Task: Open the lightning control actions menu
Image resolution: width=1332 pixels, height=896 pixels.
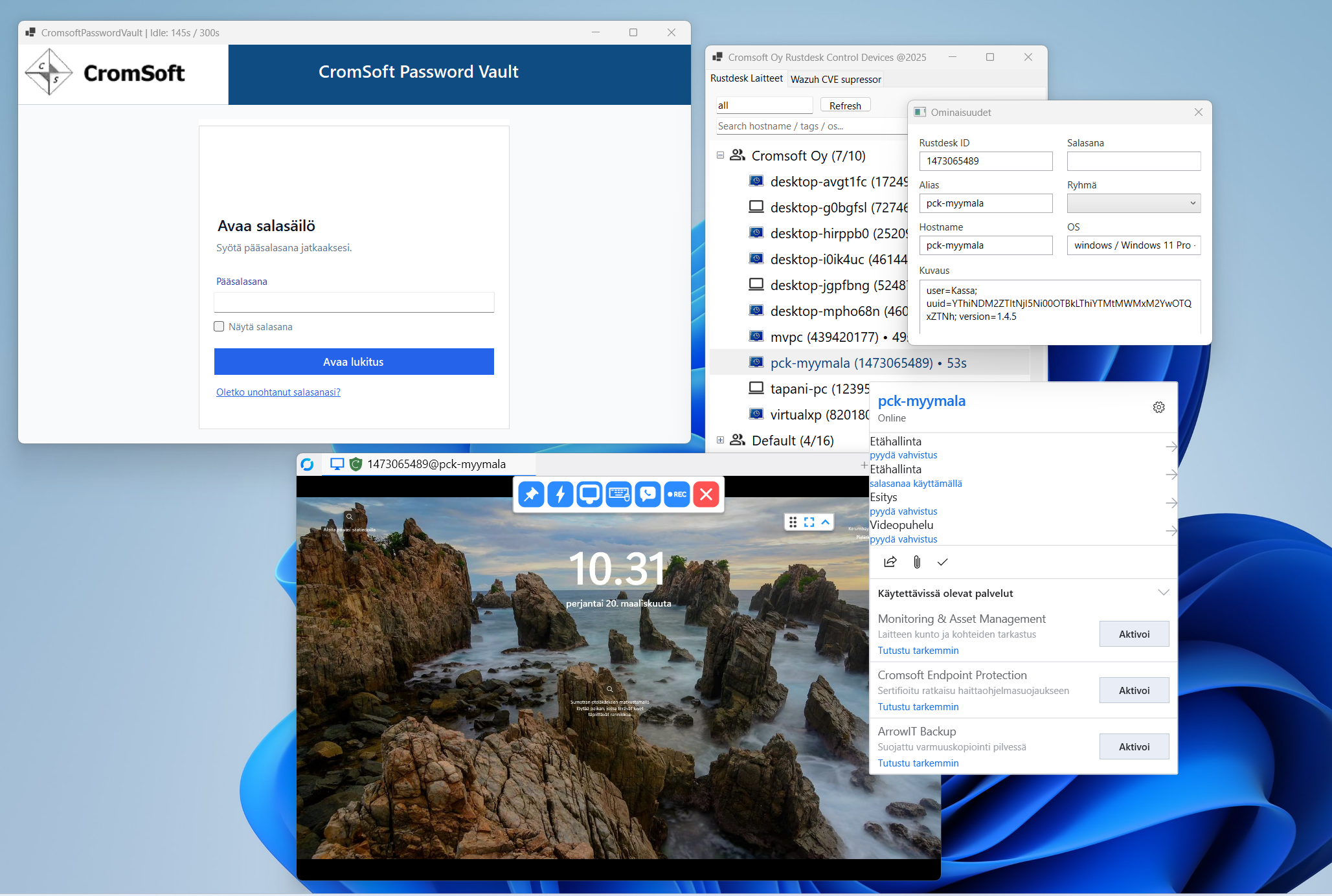Action: coord(560,495)
